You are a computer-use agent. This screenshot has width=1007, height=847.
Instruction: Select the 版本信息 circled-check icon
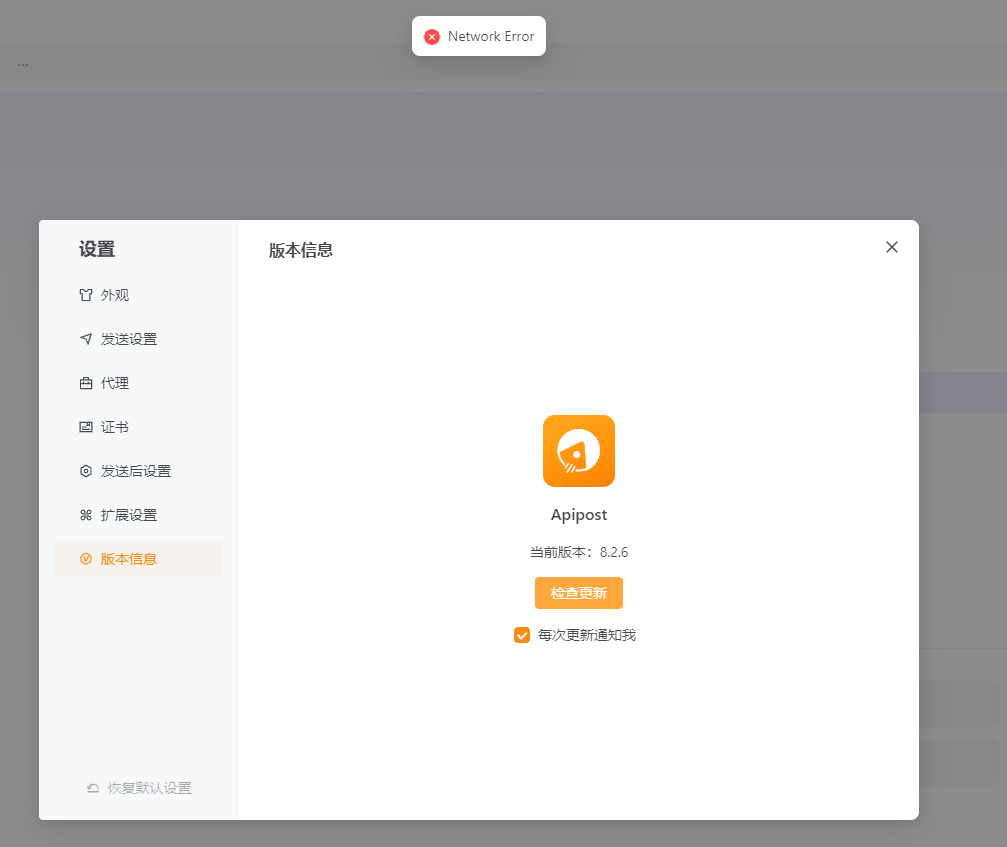click(x=87, y=558)
